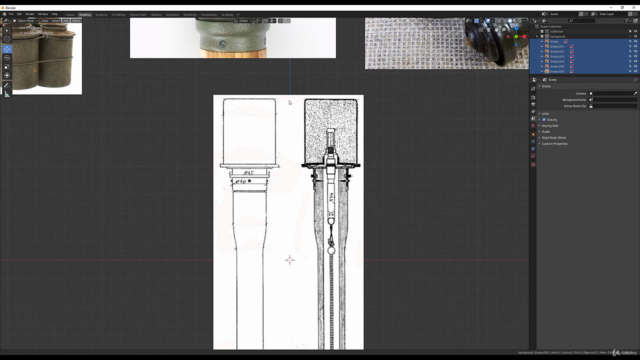Select the Empty.006 outliner row
640x360 pixels.
coord(584,71)
